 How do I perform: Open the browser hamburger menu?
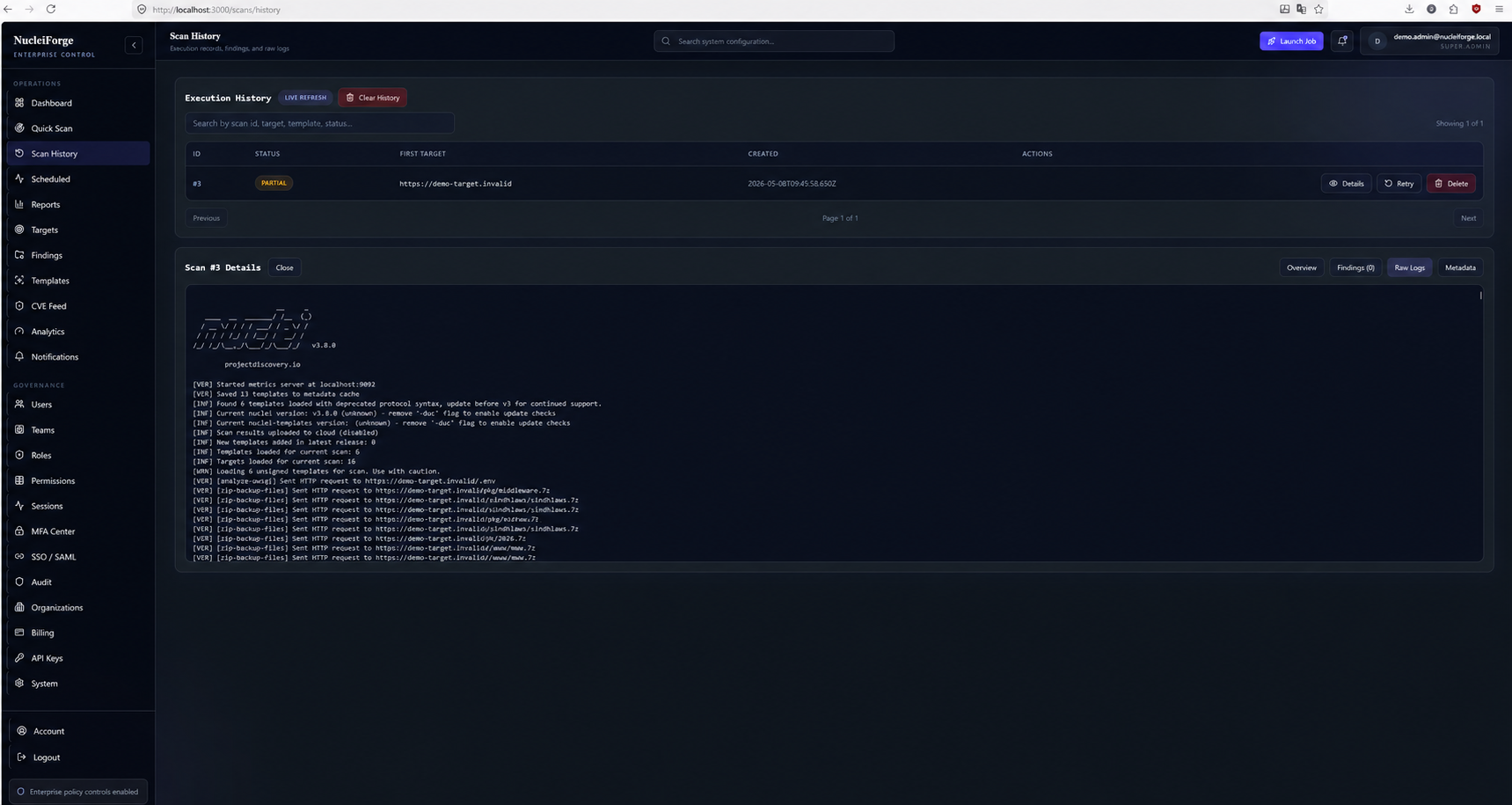(x=1499, y=9)
